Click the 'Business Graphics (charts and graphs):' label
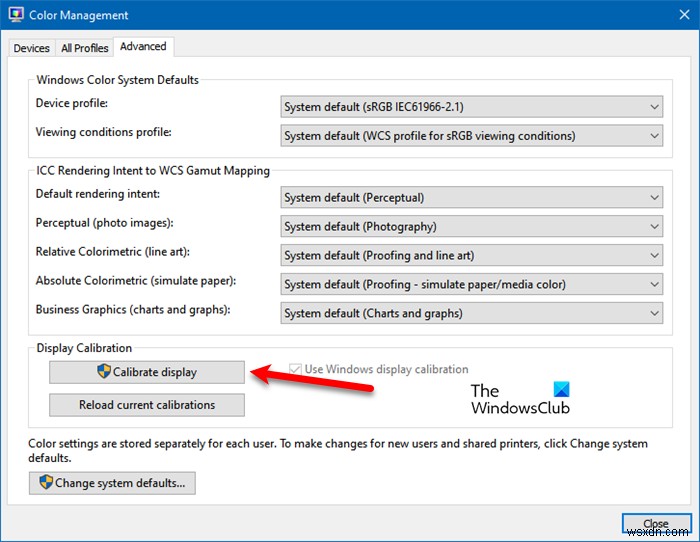The height and width of the screenshot is (542, 700). 133,309
